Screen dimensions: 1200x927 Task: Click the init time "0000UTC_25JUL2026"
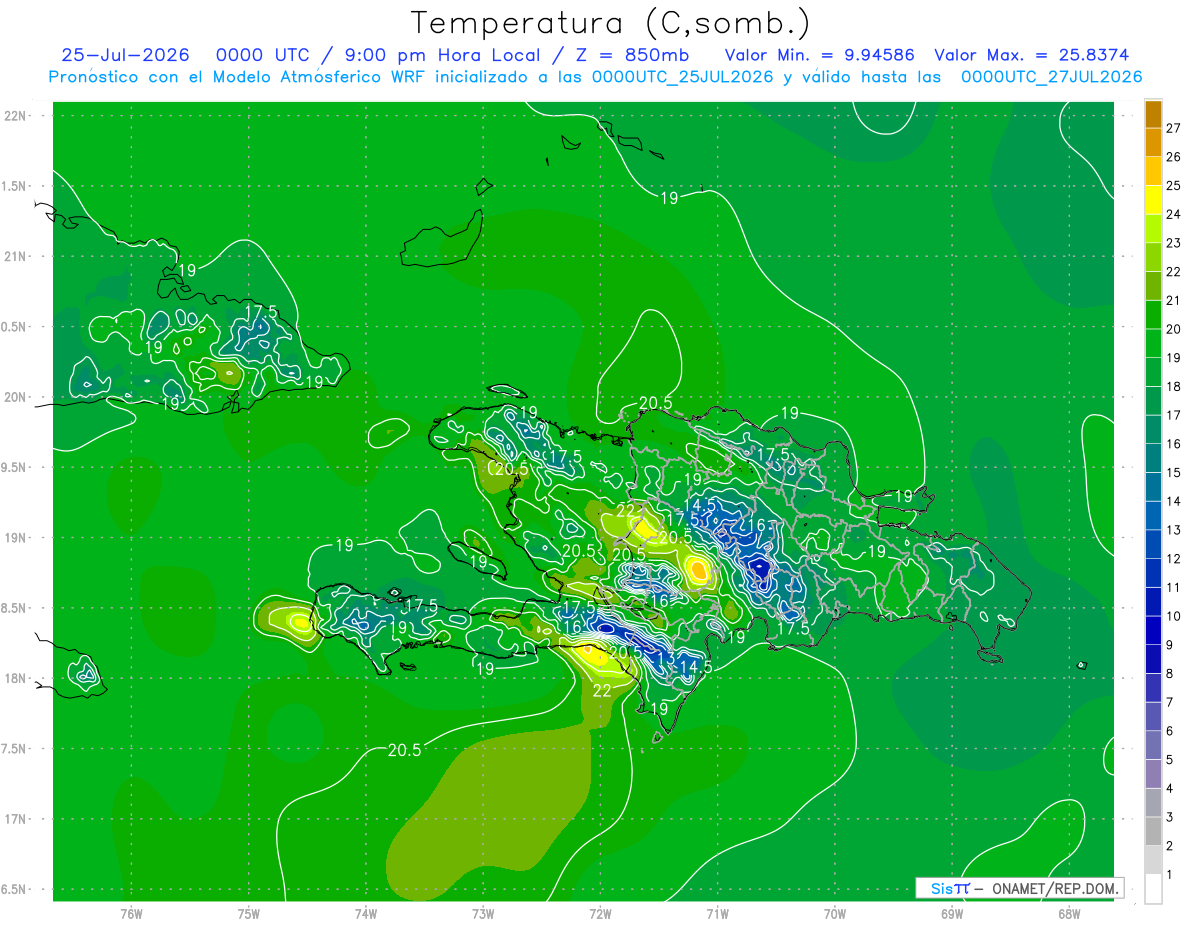tap(682, 77)
